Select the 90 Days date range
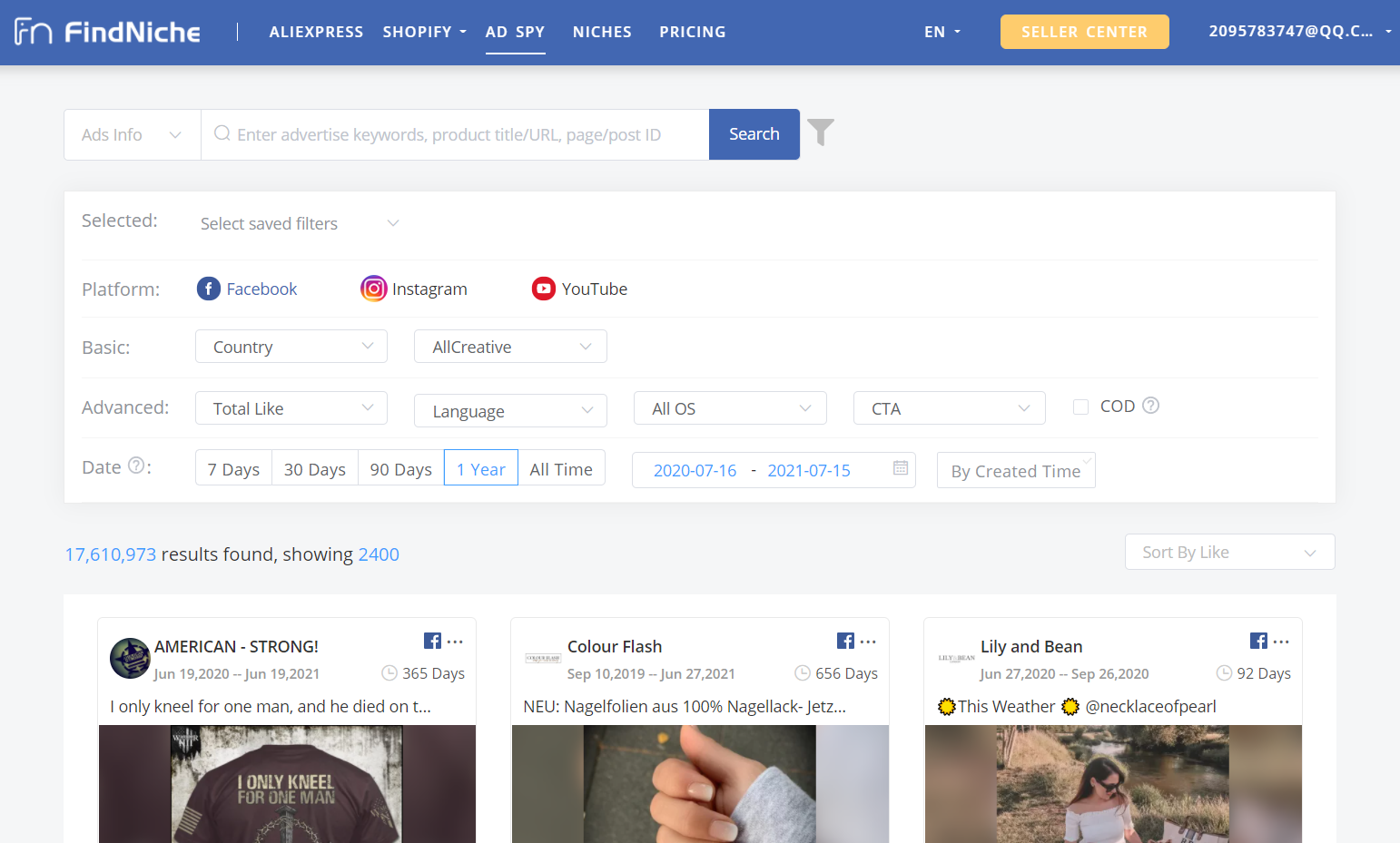The width and height of the screenshot is (1400, 843). coord(401,468)
